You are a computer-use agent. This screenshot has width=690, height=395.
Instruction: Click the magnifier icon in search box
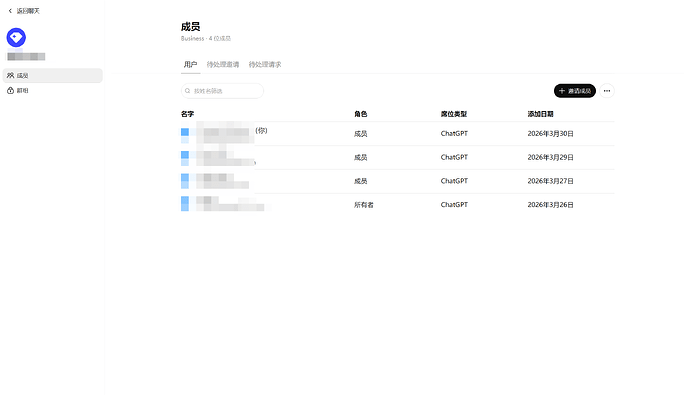click(x=187, y=91)
